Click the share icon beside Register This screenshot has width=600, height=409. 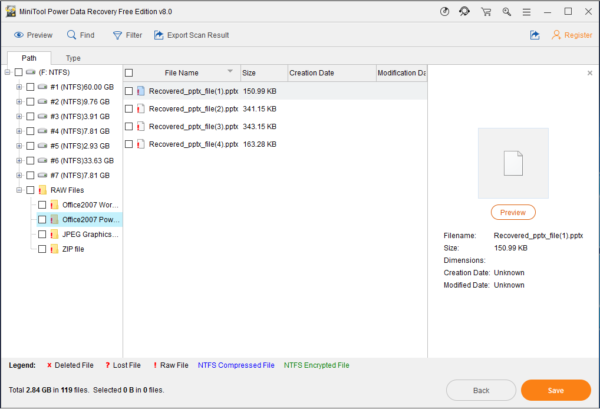pyautogui.click(x=535, y=35)
